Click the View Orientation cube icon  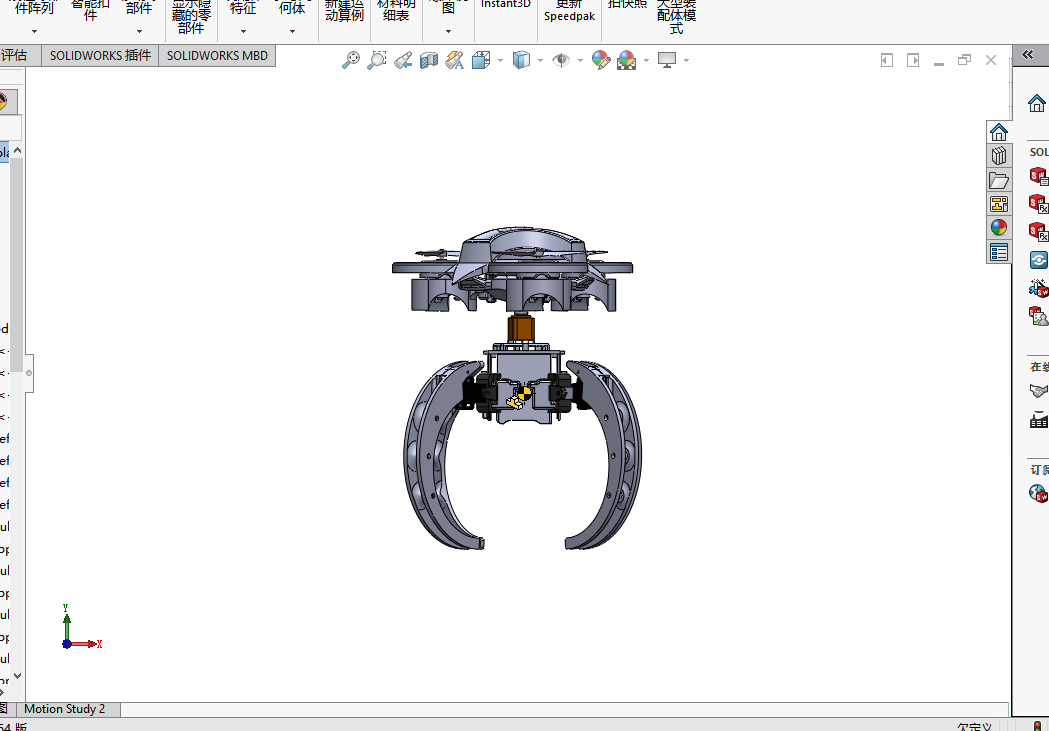[481, 60]
